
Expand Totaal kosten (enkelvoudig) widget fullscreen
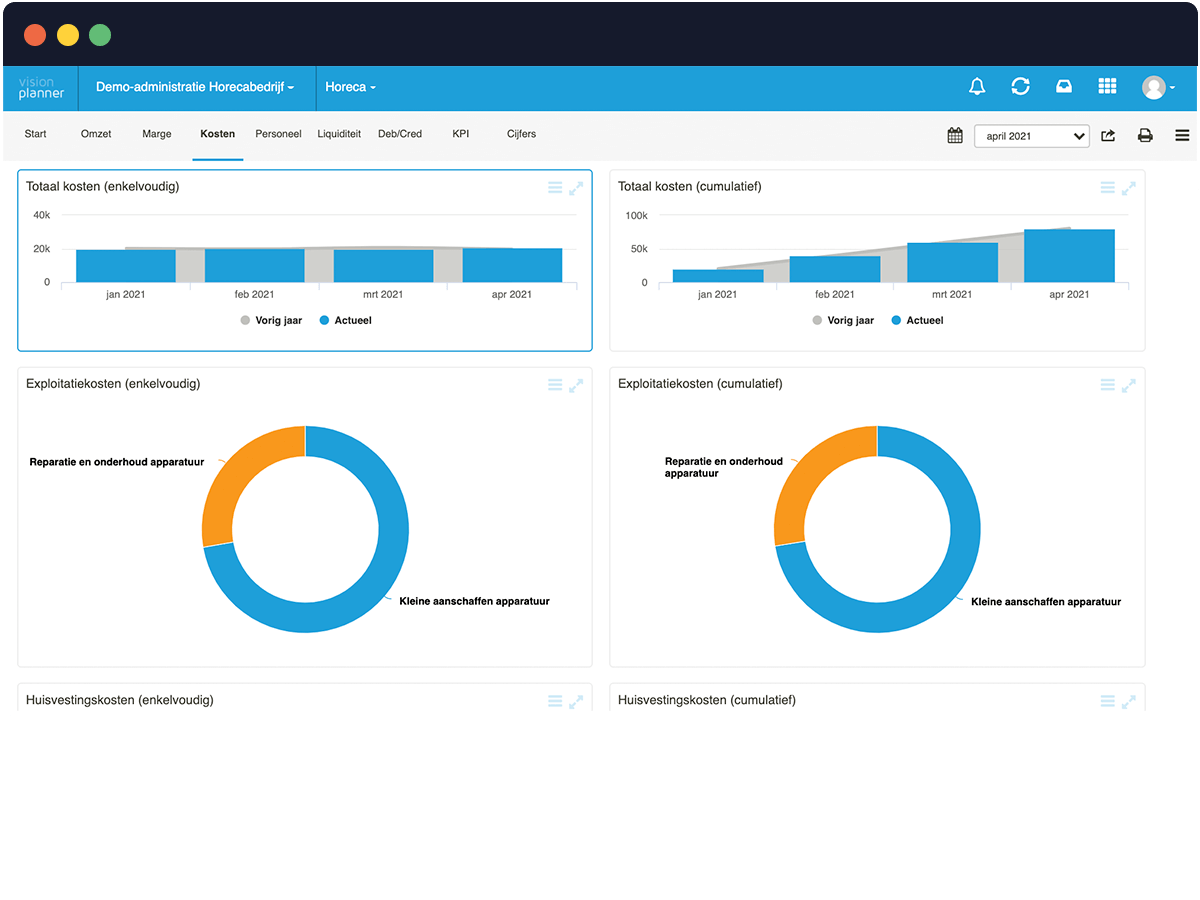click(576, 188)
